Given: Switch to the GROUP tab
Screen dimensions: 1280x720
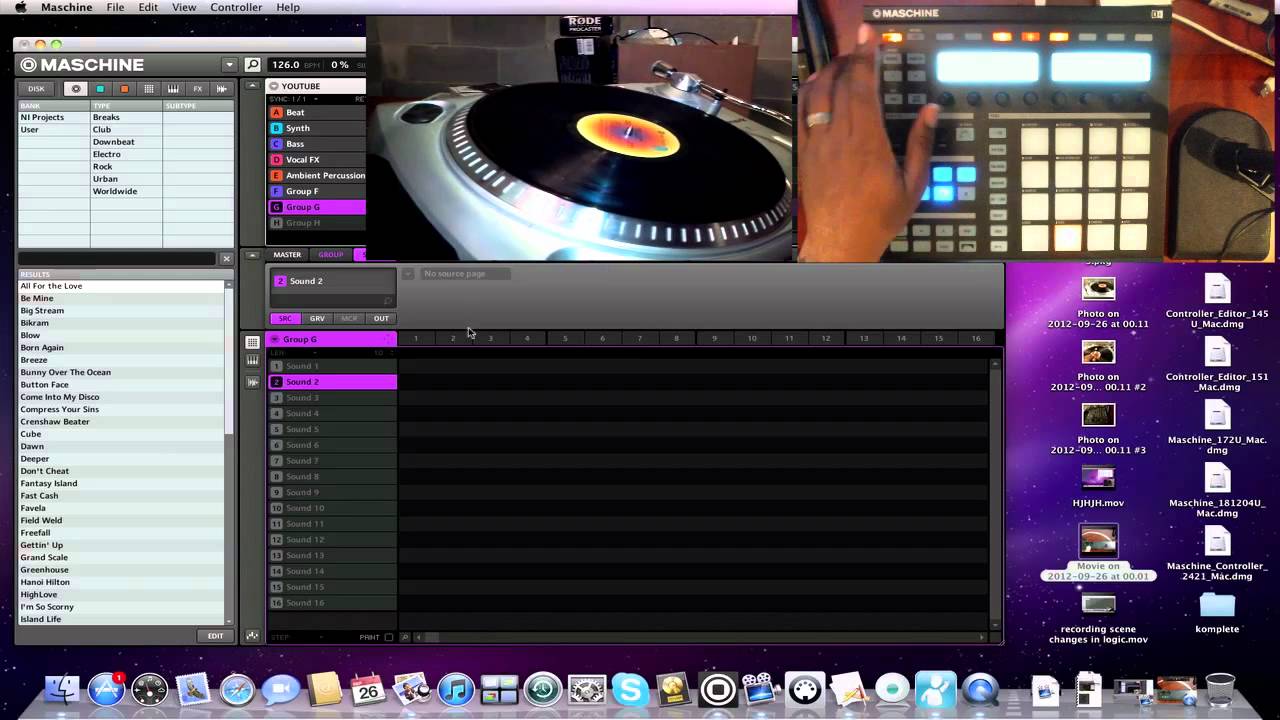Looking at the screenshot, I should 331,254.
